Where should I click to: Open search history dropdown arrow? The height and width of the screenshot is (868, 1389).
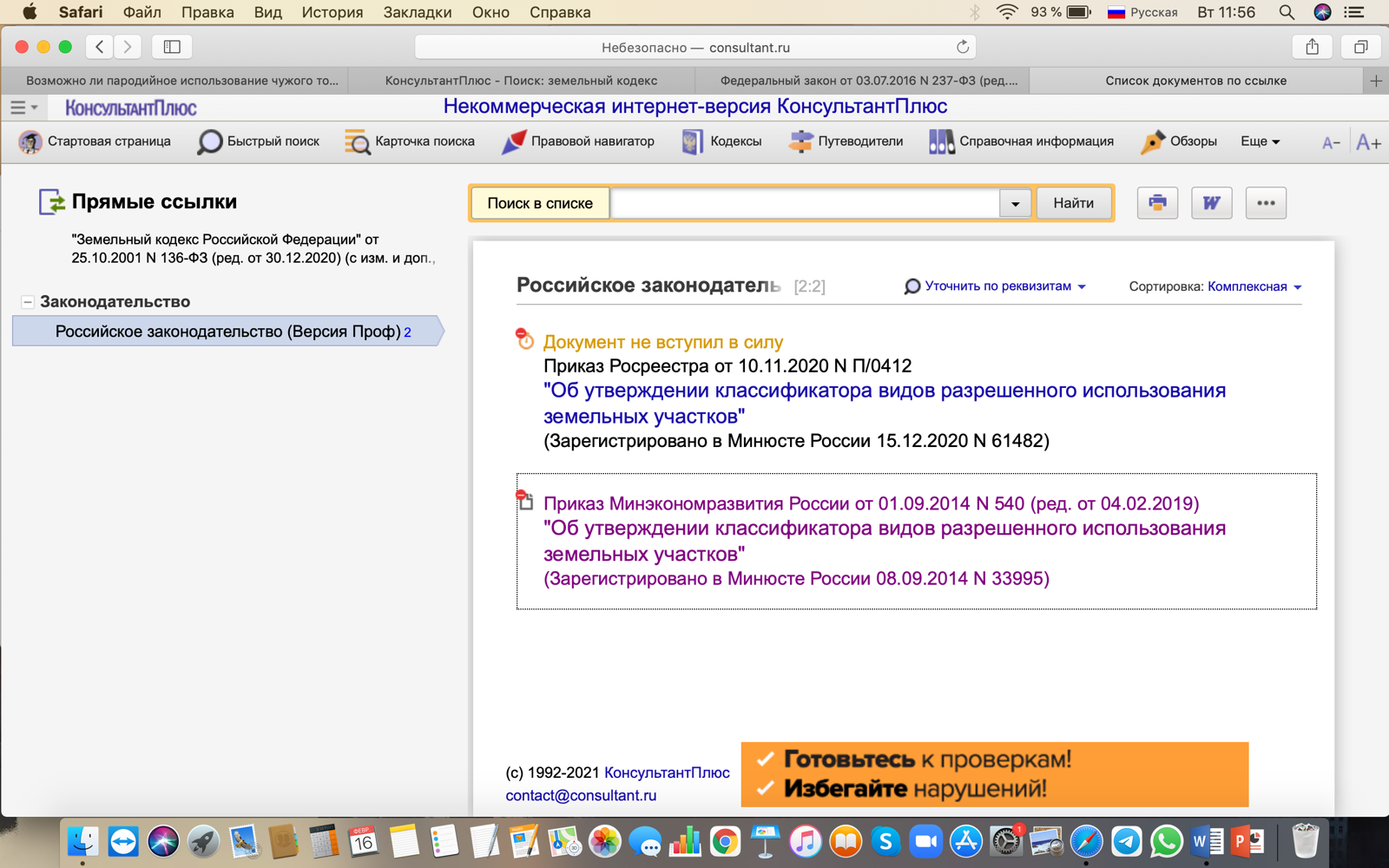[x=1015, y=204]
